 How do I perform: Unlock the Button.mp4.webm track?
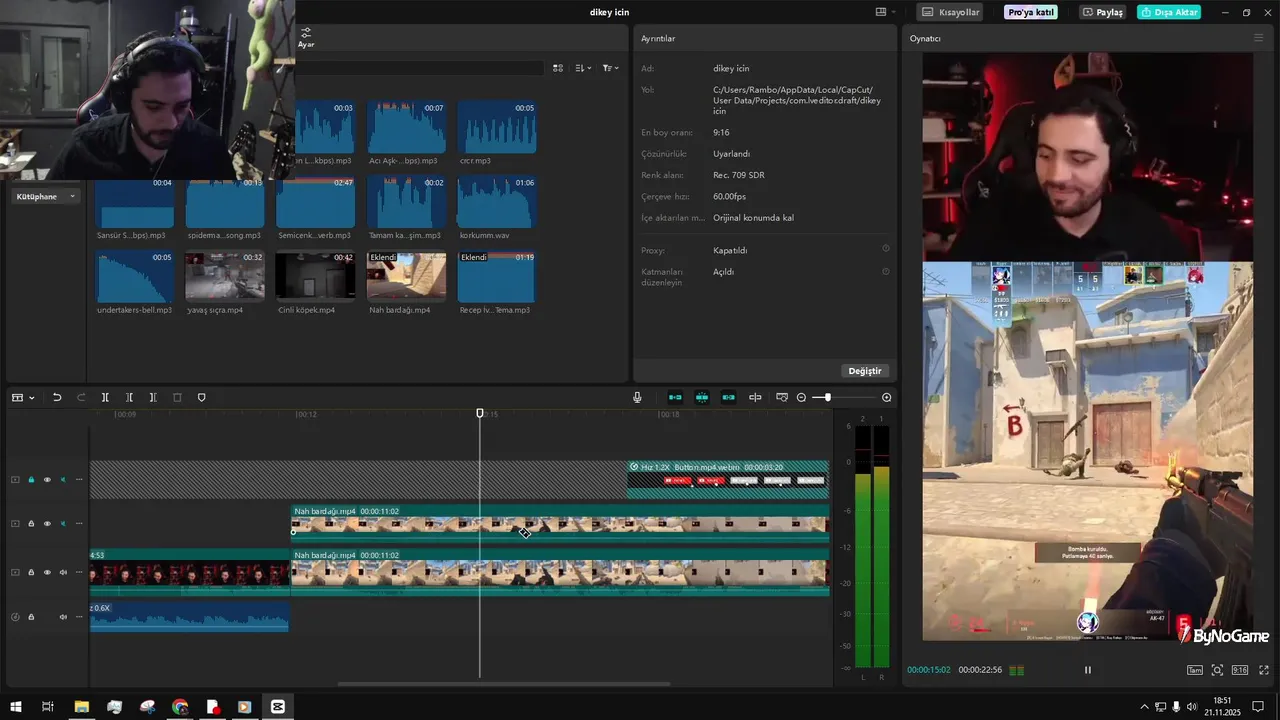[x=31, y=480]
